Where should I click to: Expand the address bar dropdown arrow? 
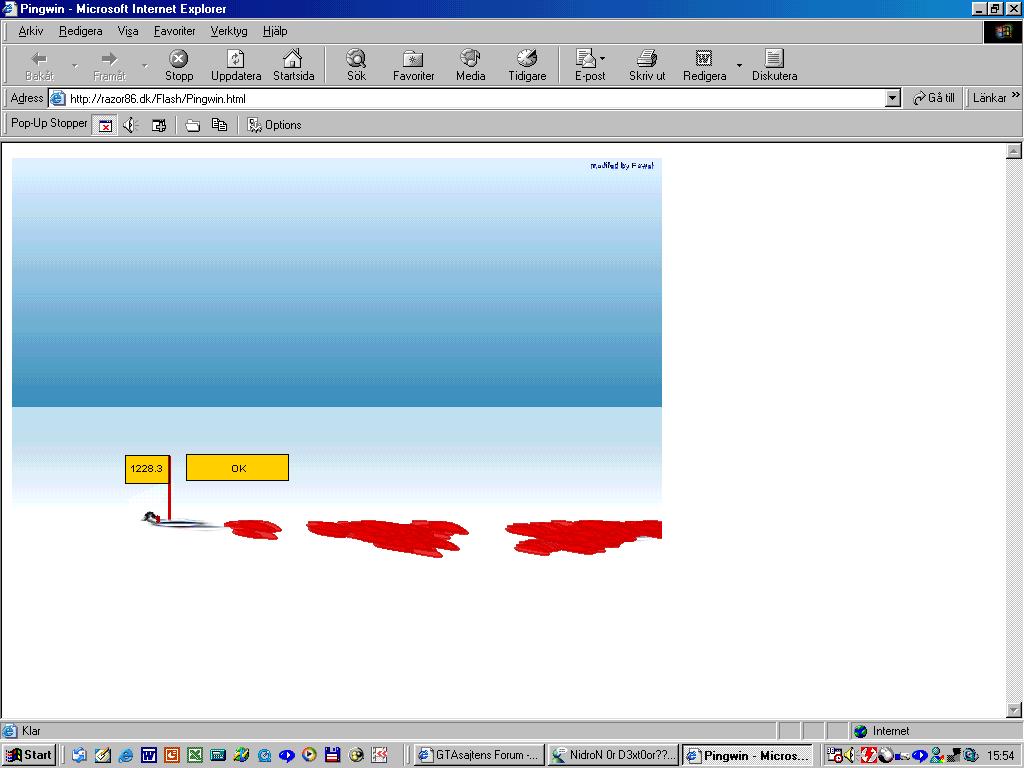pyautogui.click(x=893, y=99)
